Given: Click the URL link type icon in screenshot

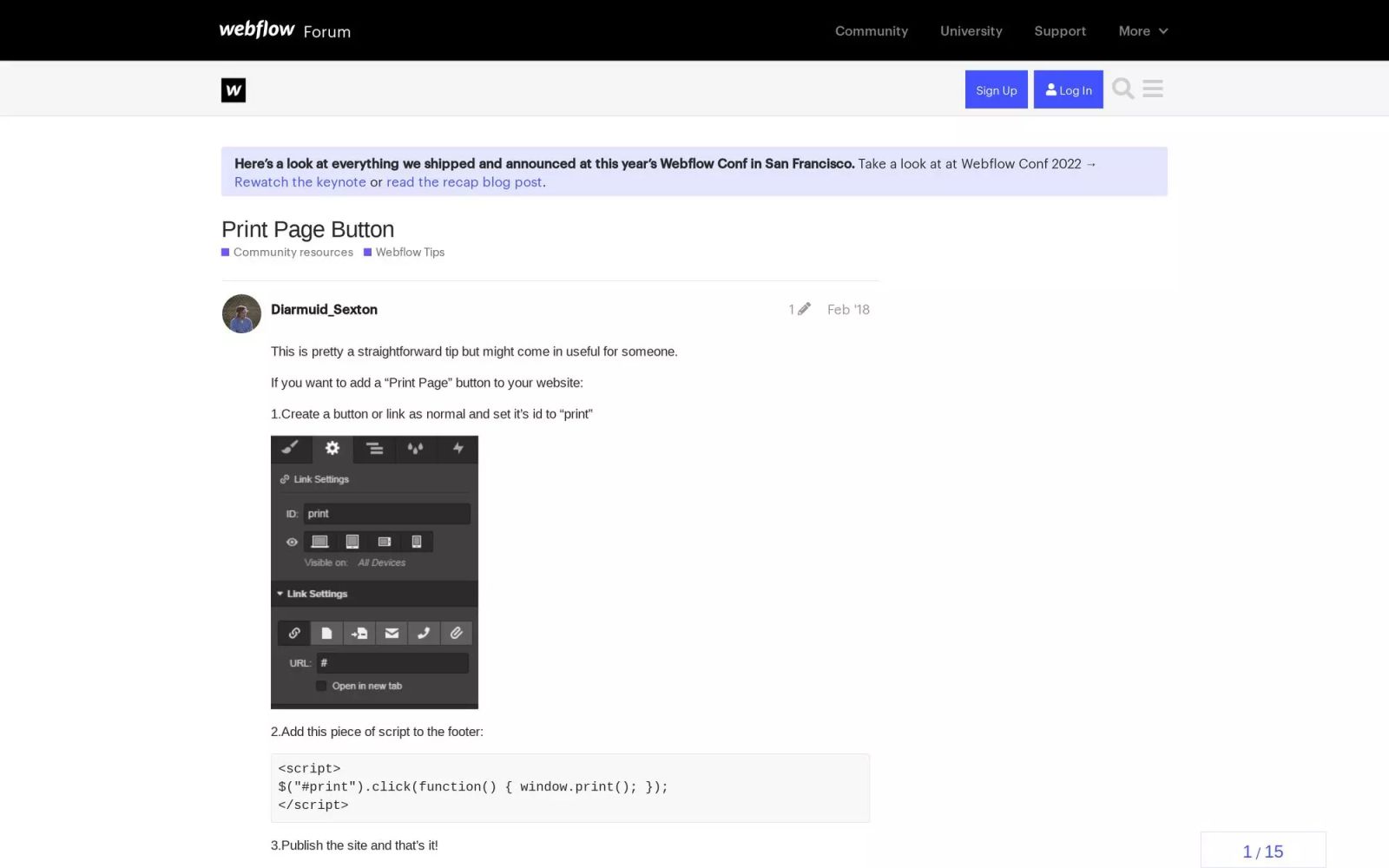Looking at the screenshot, I should pos(294,633).
